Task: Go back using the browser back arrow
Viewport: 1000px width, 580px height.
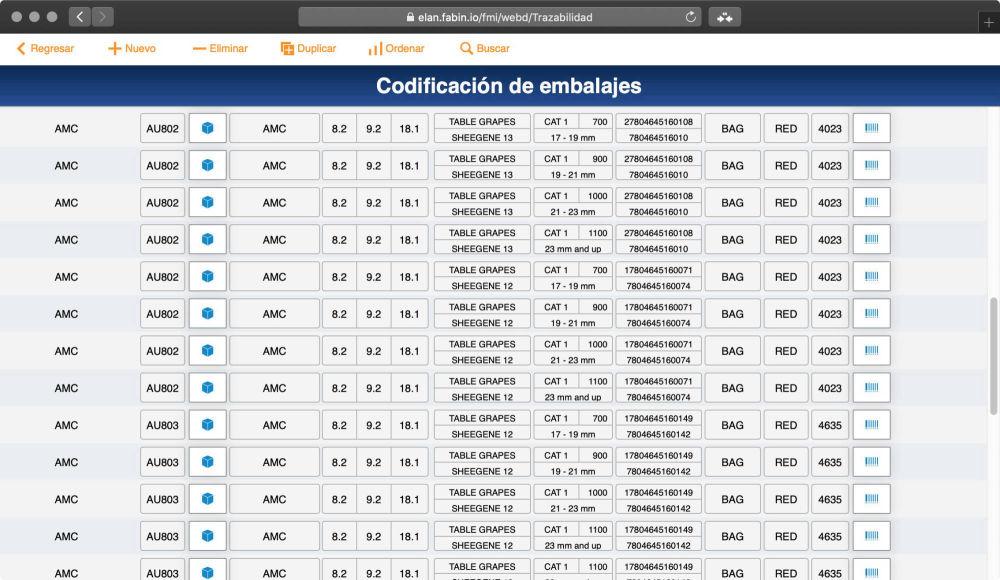Action: tap(80, 17)
